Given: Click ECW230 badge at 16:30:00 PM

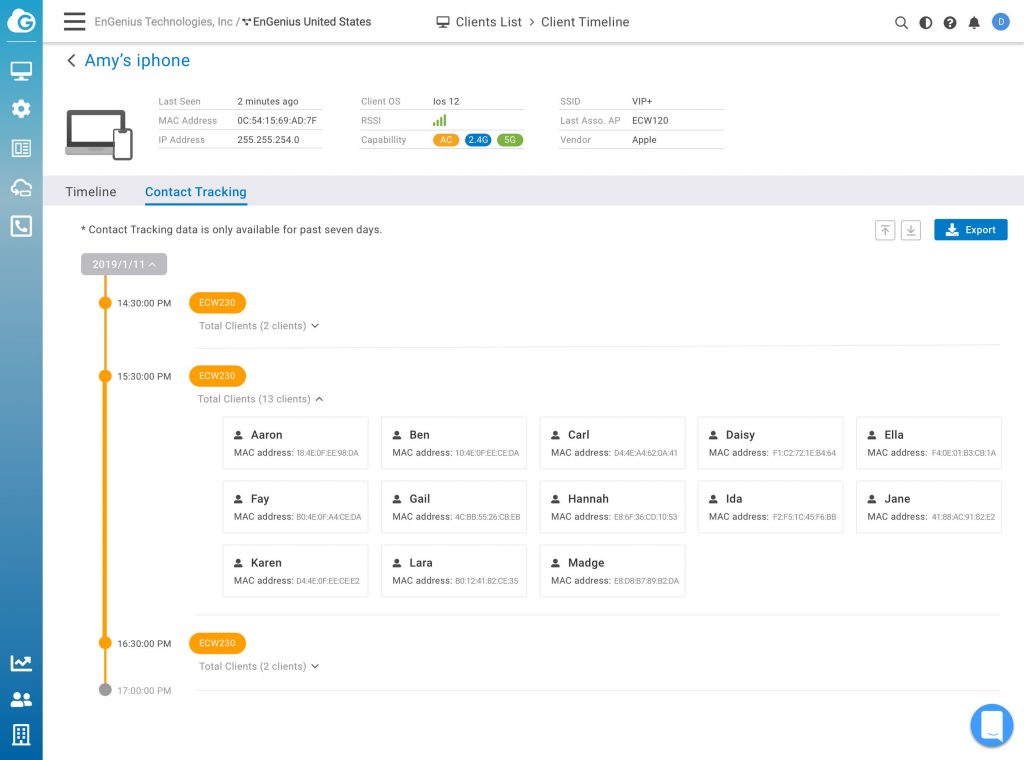Looking at the screenshot, I should (217, 643).
